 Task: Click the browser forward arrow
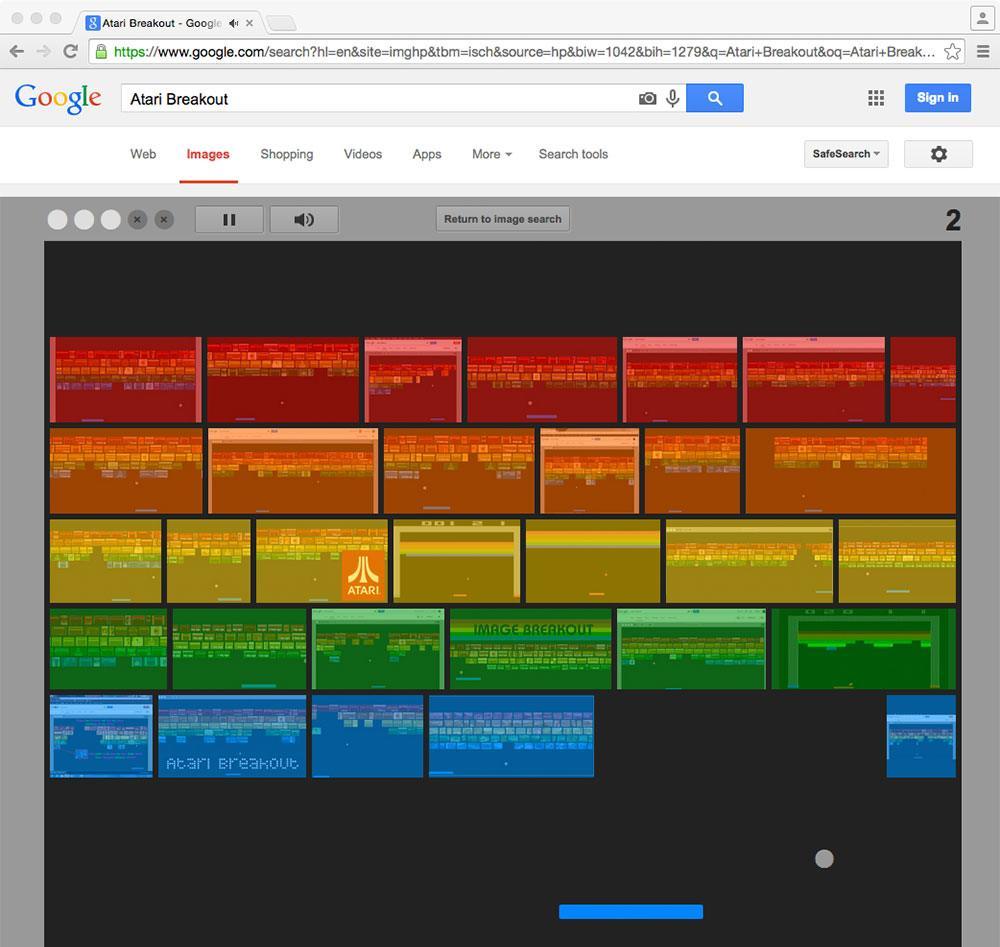click(x=43, y=52)
